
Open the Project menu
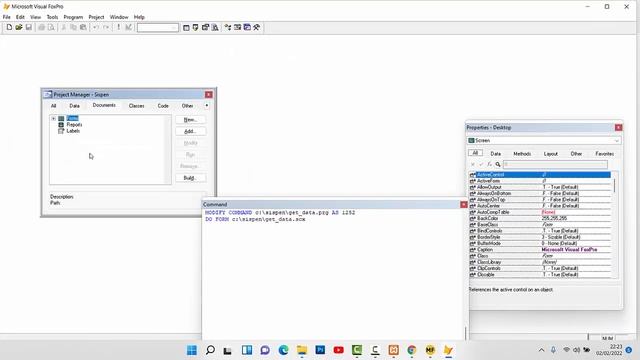pyautogui.click(x=96, y=17)
